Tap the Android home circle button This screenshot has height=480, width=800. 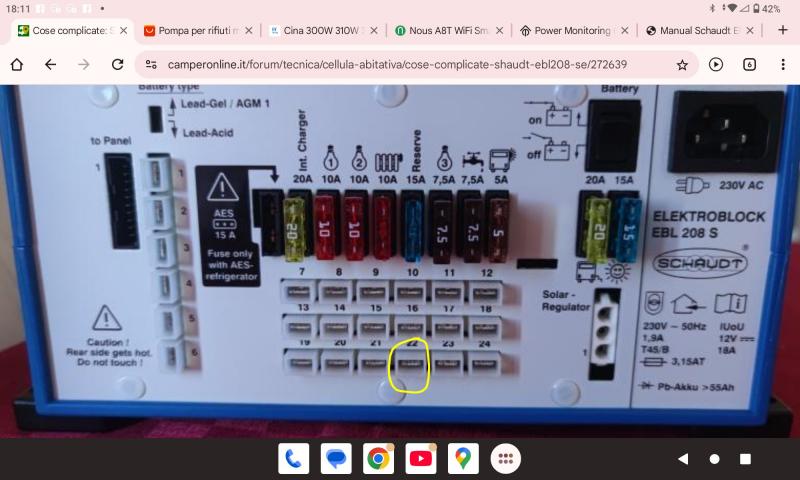tap(714, 459)
